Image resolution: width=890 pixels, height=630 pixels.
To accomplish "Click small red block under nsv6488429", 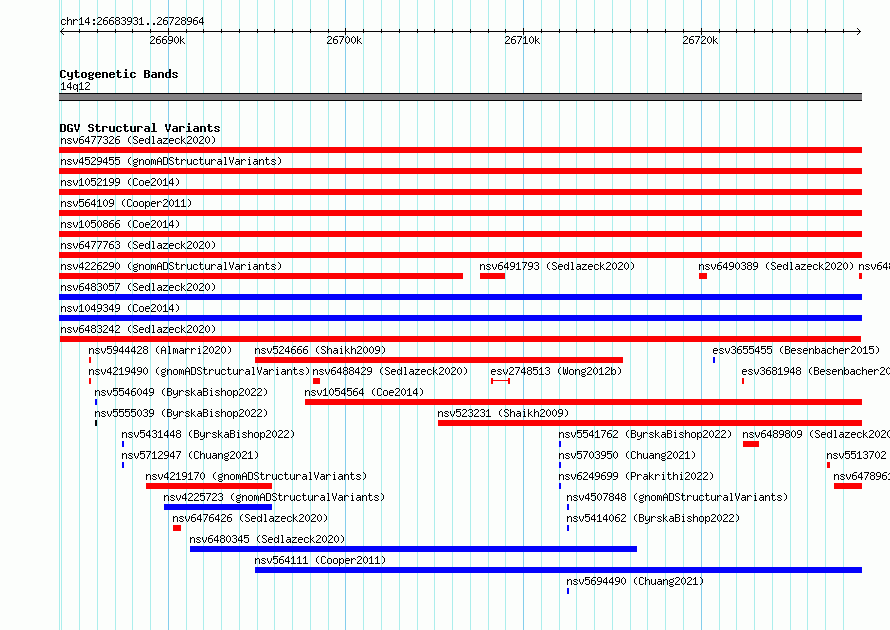I will click(x=316, y=381).
